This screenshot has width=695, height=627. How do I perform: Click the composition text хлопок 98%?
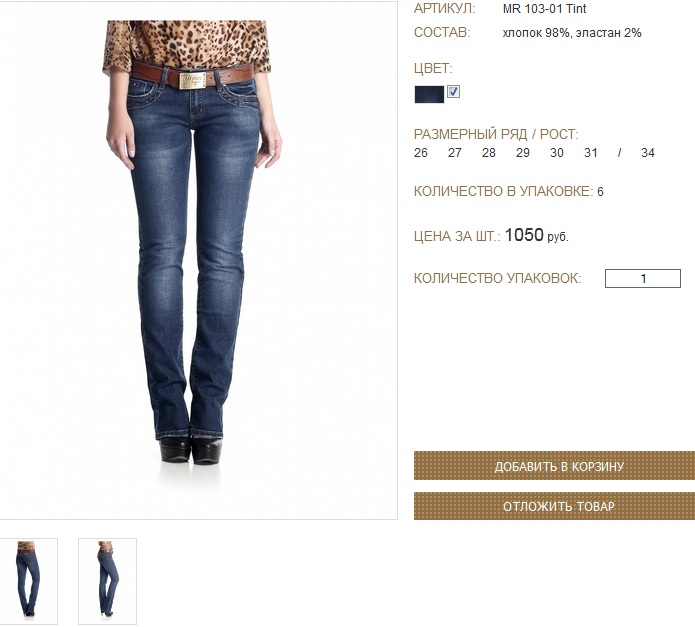[x=536, y=33]
